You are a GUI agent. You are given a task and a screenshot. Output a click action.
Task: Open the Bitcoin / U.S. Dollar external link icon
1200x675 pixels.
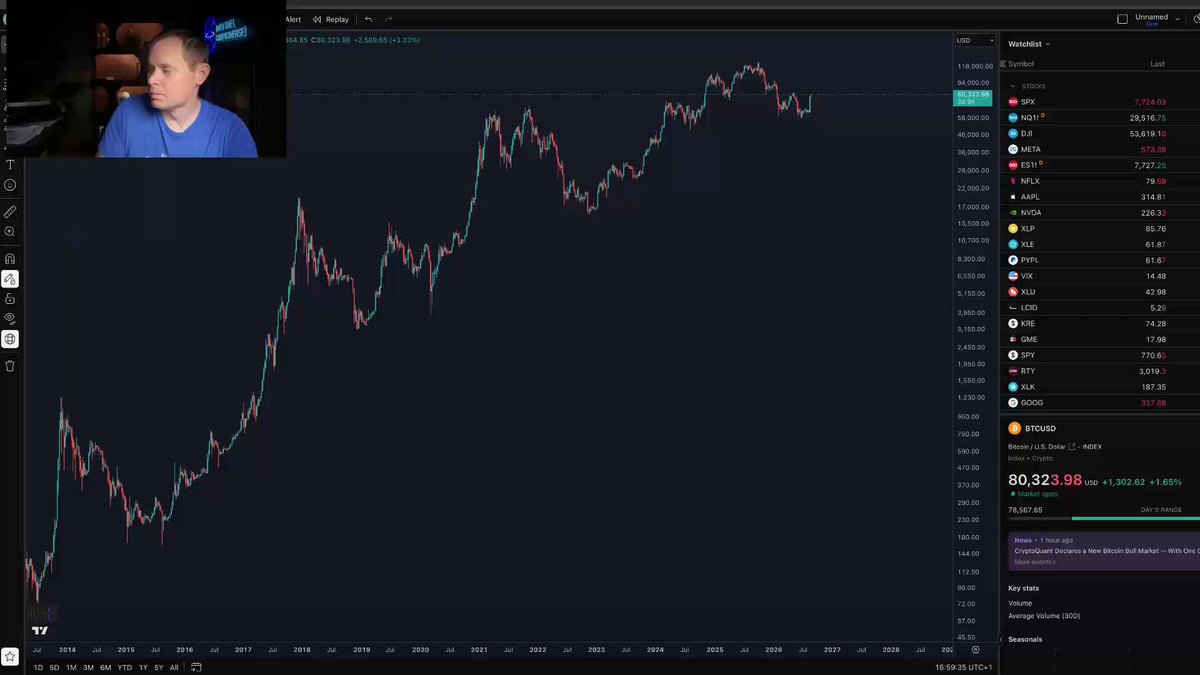click(1072, 447)
